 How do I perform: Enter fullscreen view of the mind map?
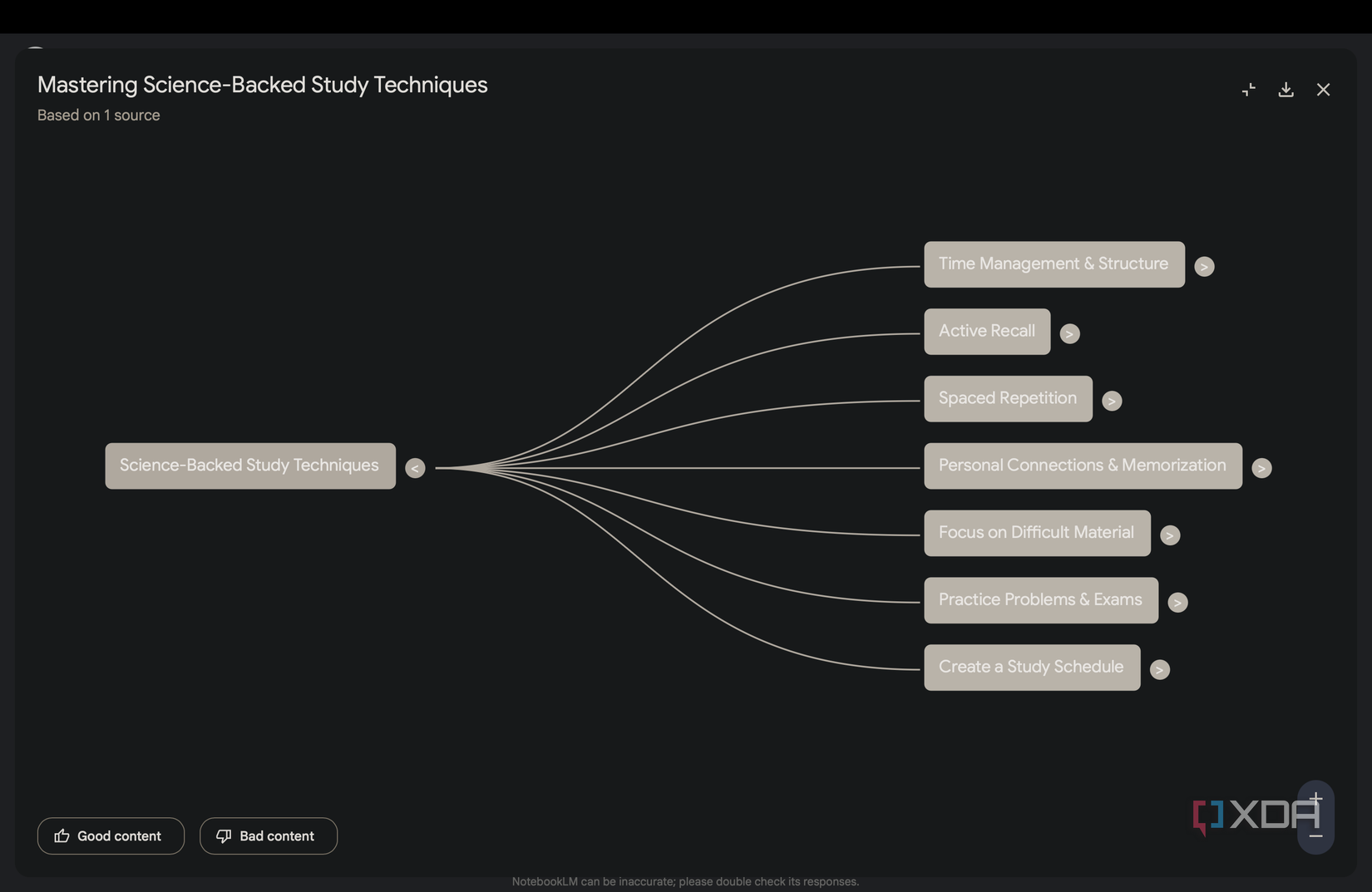pos(1248,89)
